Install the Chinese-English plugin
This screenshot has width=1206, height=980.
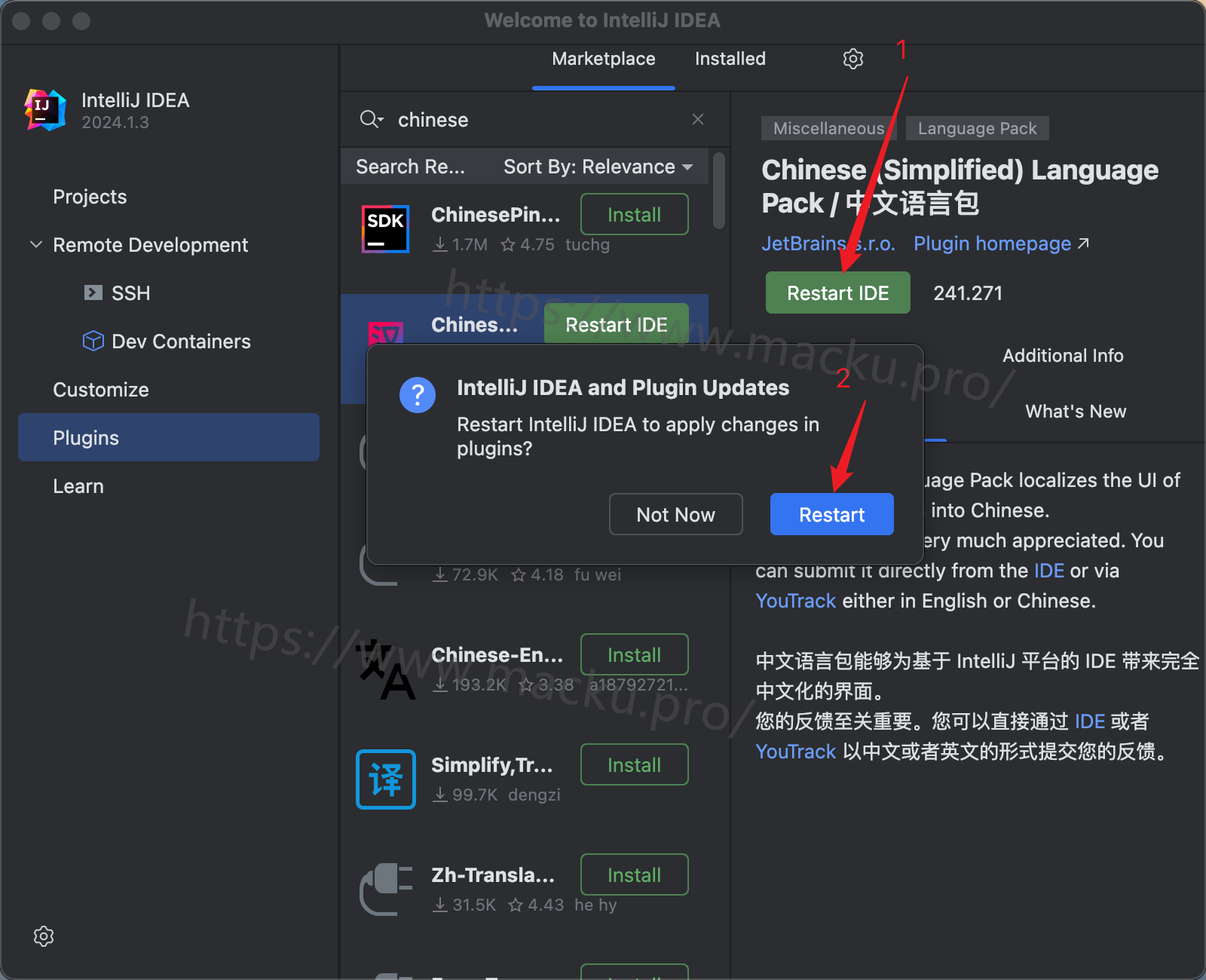pos(634,654)
